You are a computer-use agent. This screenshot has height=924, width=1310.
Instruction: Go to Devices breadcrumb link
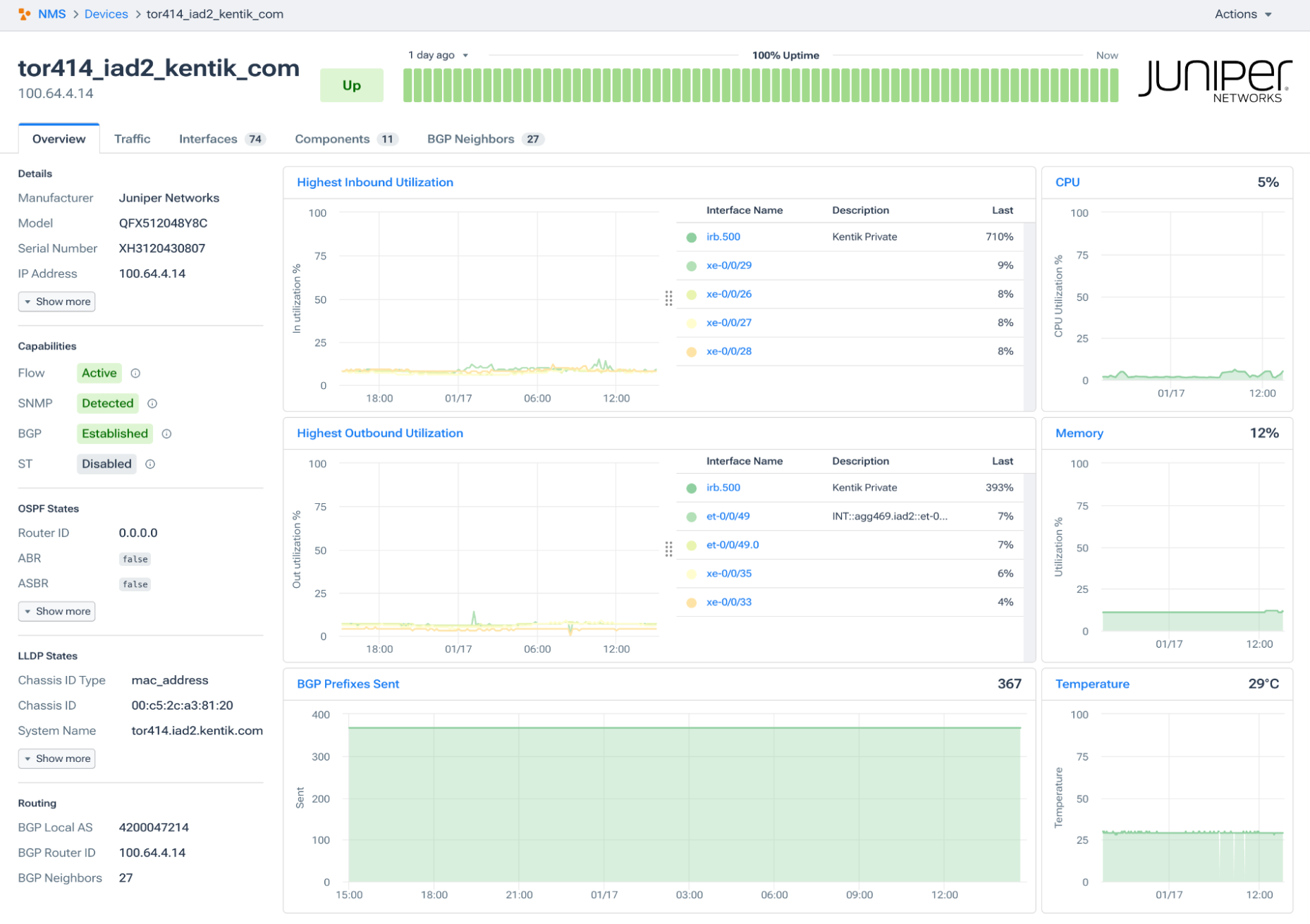click(106, 14)
